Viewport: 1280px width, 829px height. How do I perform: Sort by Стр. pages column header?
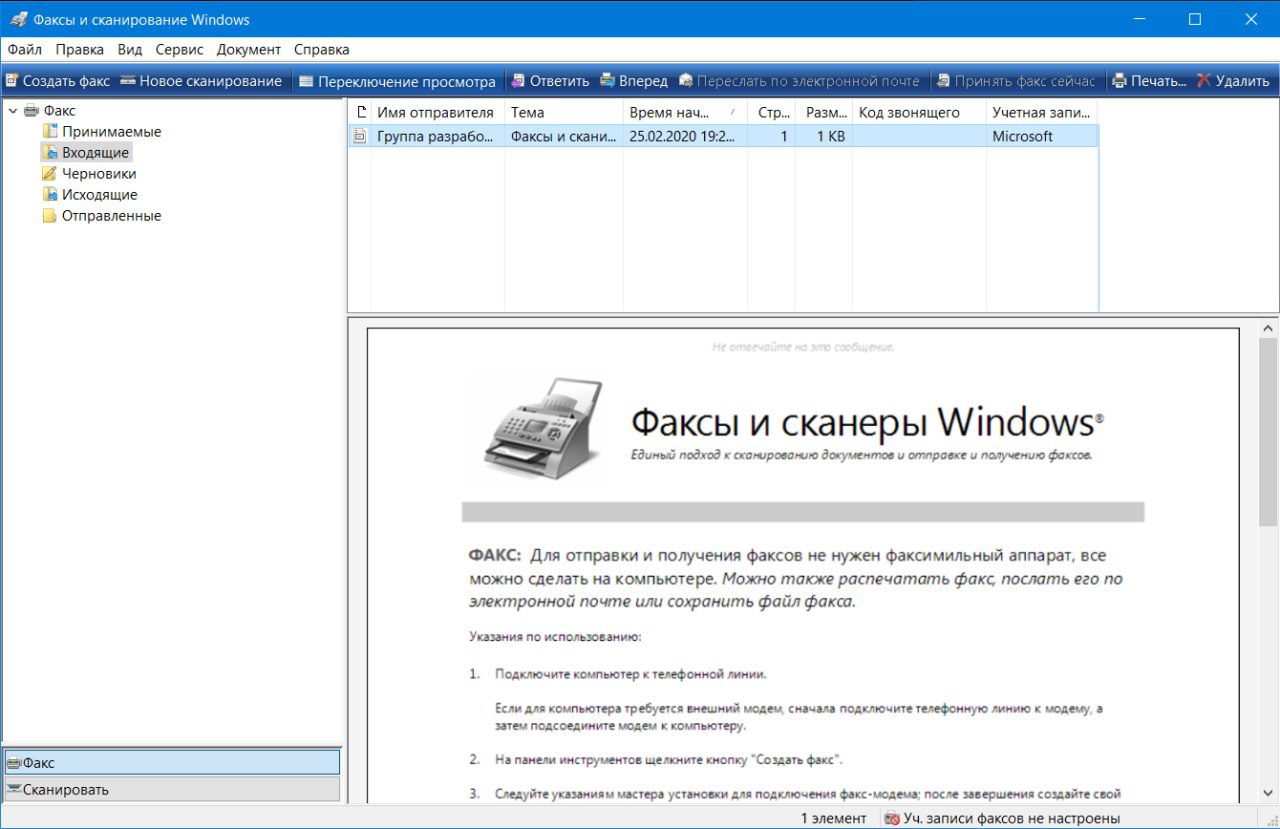[774, 112]
